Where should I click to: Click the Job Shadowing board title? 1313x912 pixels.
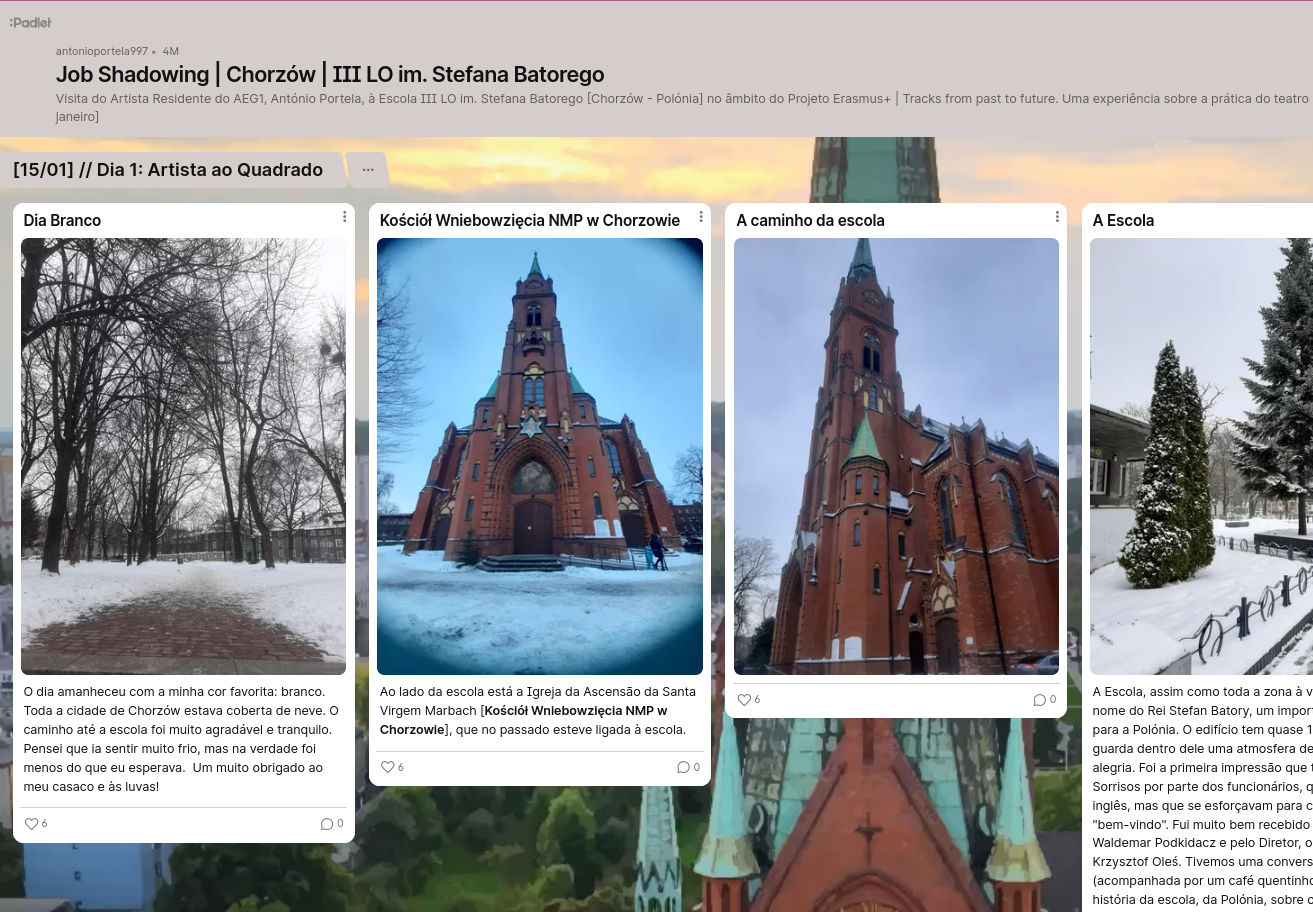[330, 75]
